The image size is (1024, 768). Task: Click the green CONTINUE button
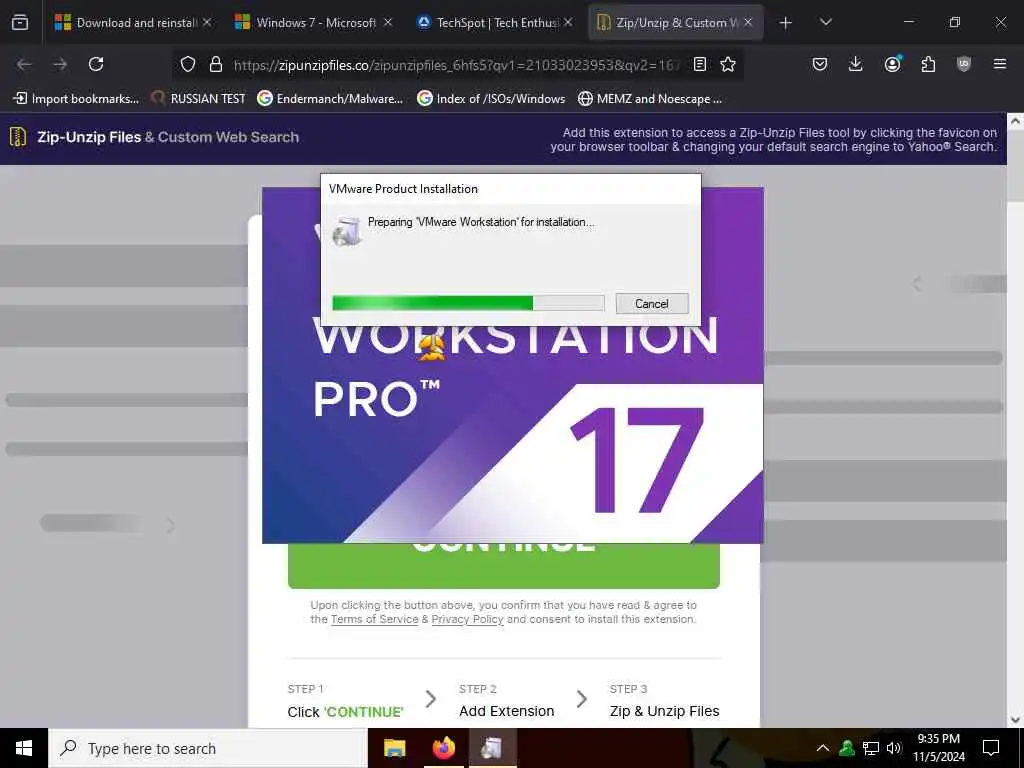pos(504,566)
